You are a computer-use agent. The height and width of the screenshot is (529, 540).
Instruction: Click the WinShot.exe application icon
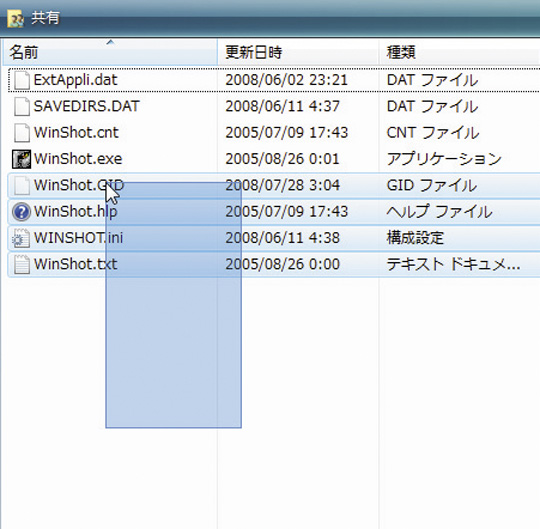tap(21, 159)
